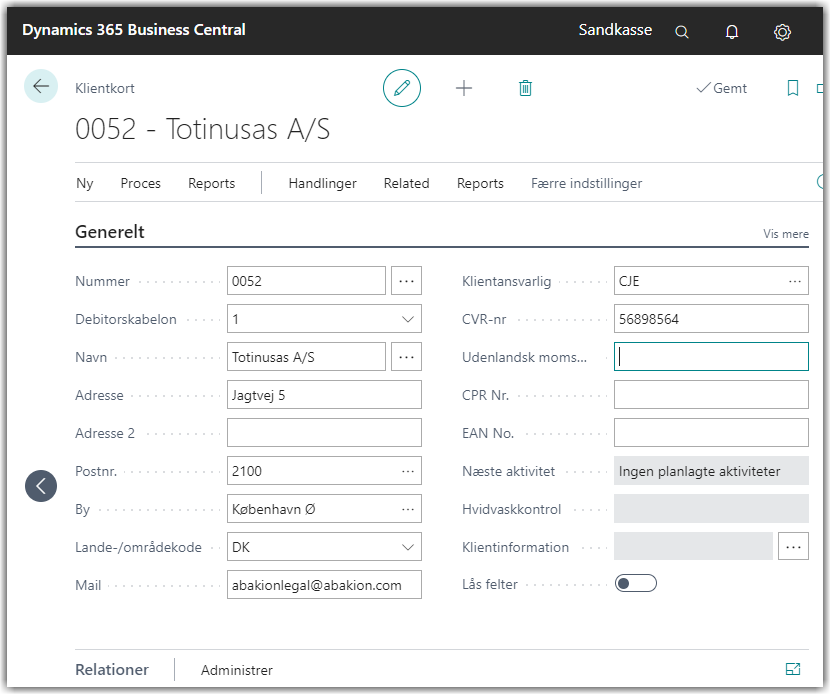
Task: Click the pencil edit icon
Action: click(402, 88)
